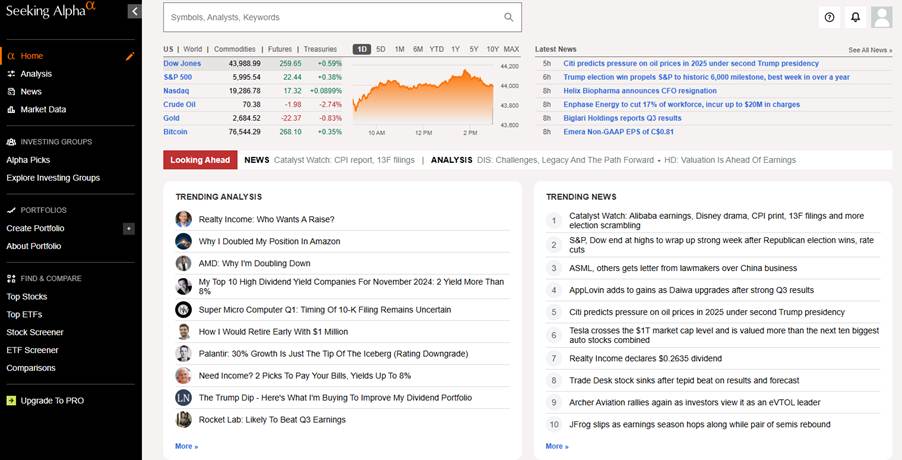902x460 pixels.
Task: Open the Nasdaq quote link
Action: pyautogui.click(x=176, y=91)
